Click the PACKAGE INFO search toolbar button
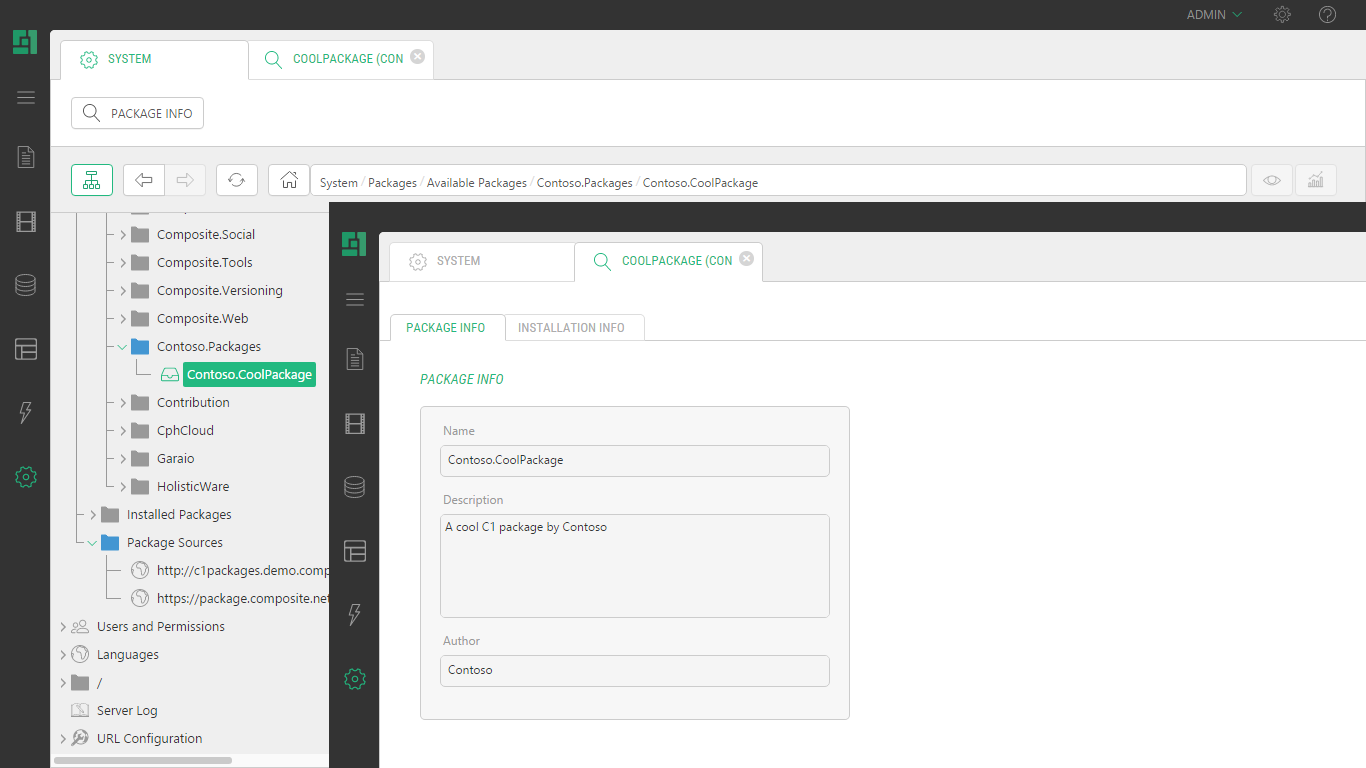This screenshot has width=1366, height=768. tap(138, 113)
